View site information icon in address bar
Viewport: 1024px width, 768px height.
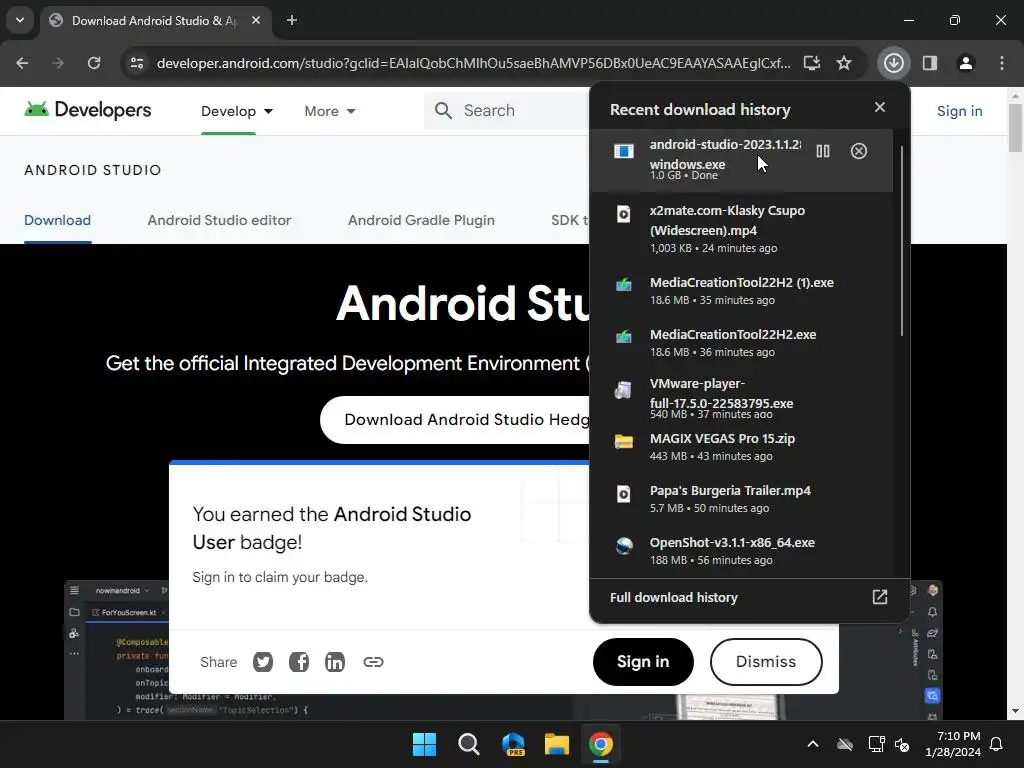pyautogui.click(x=137, y=63)
